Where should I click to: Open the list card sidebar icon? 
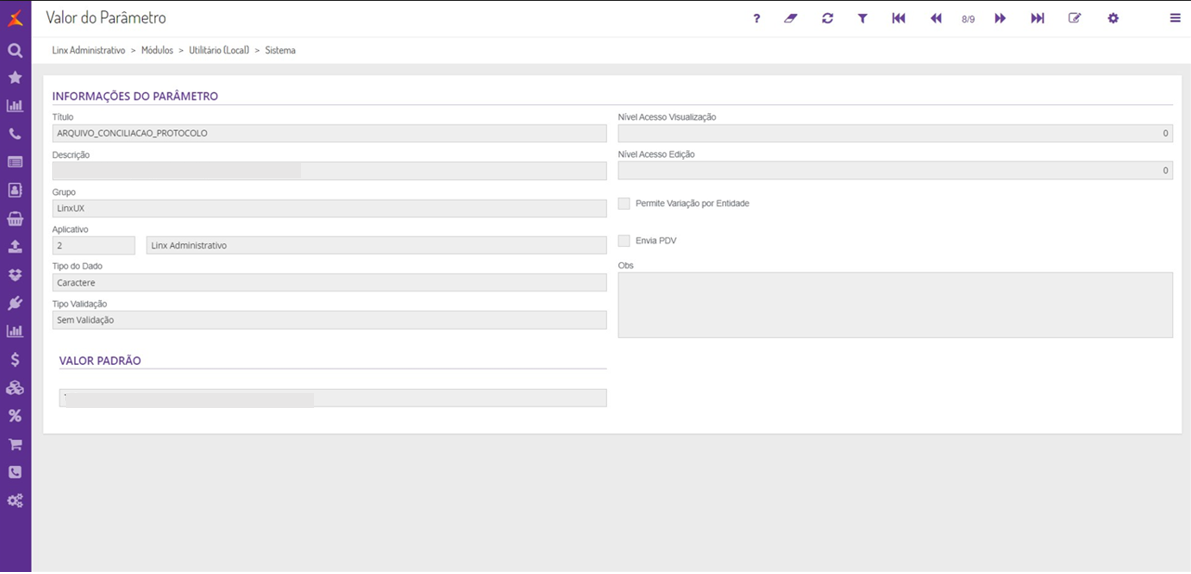[14, 162]
